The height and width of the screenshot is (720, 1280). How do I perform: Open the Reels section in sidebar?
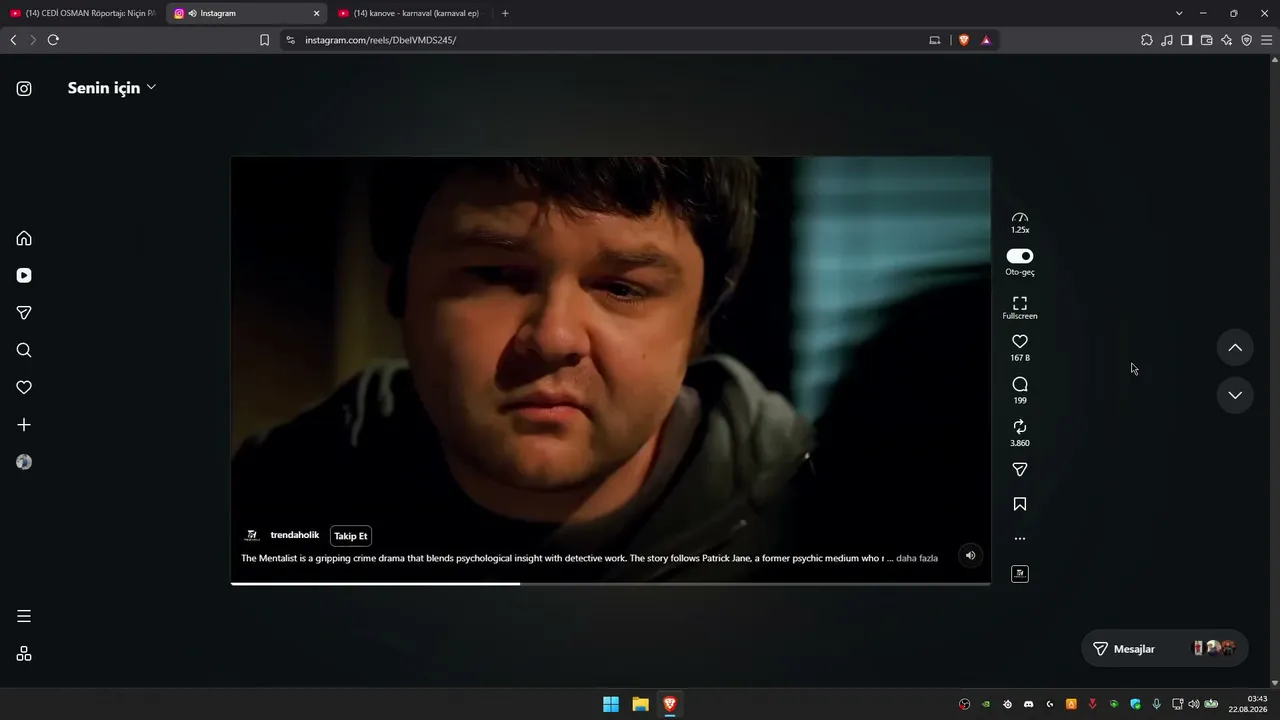(24, 276)
